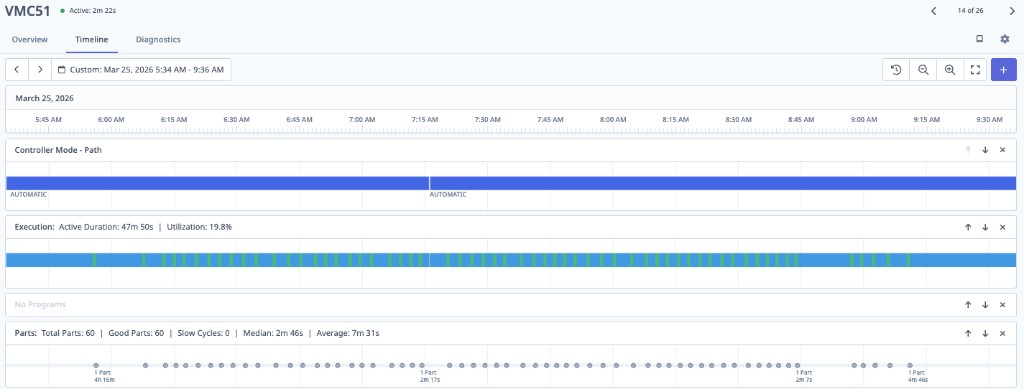
Task: Open custom date range picker
Action: (x=141, y=70)
